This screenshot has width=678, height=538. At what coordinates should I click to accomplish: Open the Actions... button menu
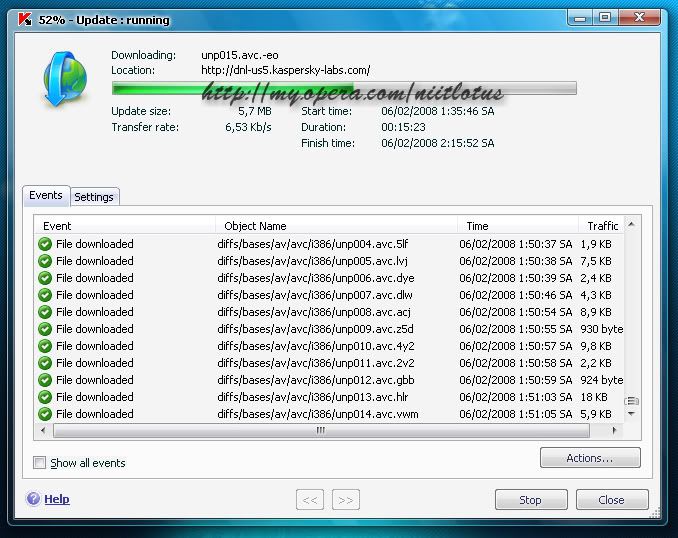[x=590, y=458]
